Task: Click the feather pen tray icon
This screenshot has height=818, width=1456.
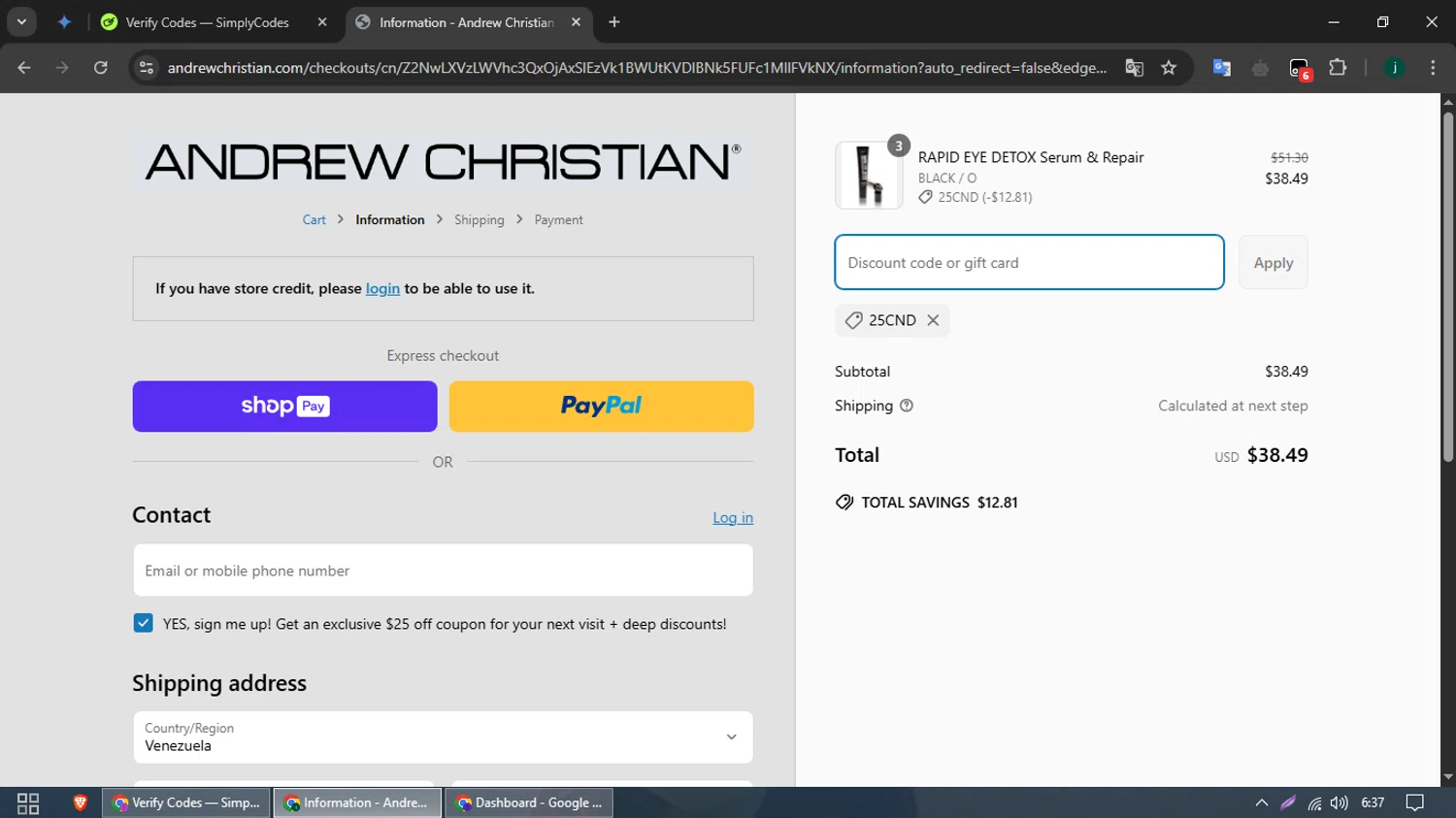Action: point(1288,802)
